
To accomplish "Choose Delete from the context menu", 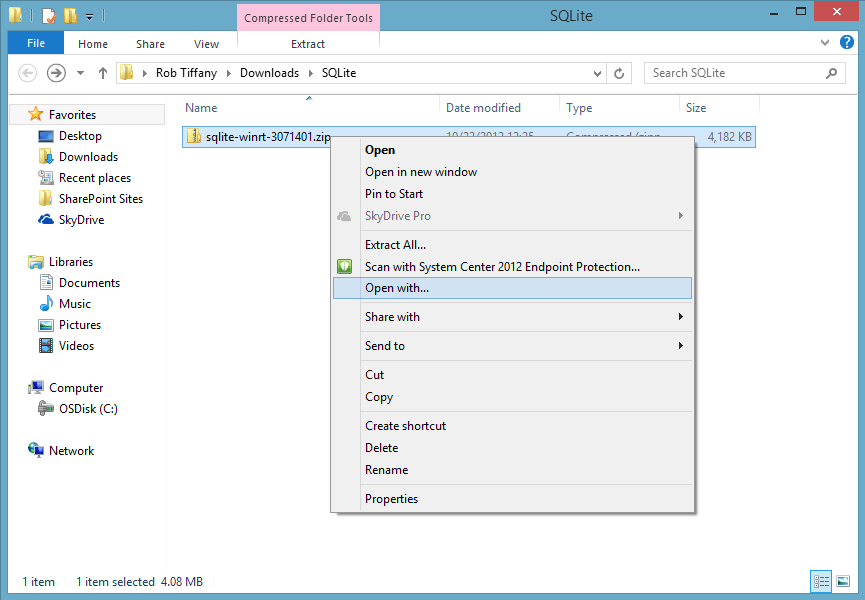I will click(512, 448).
